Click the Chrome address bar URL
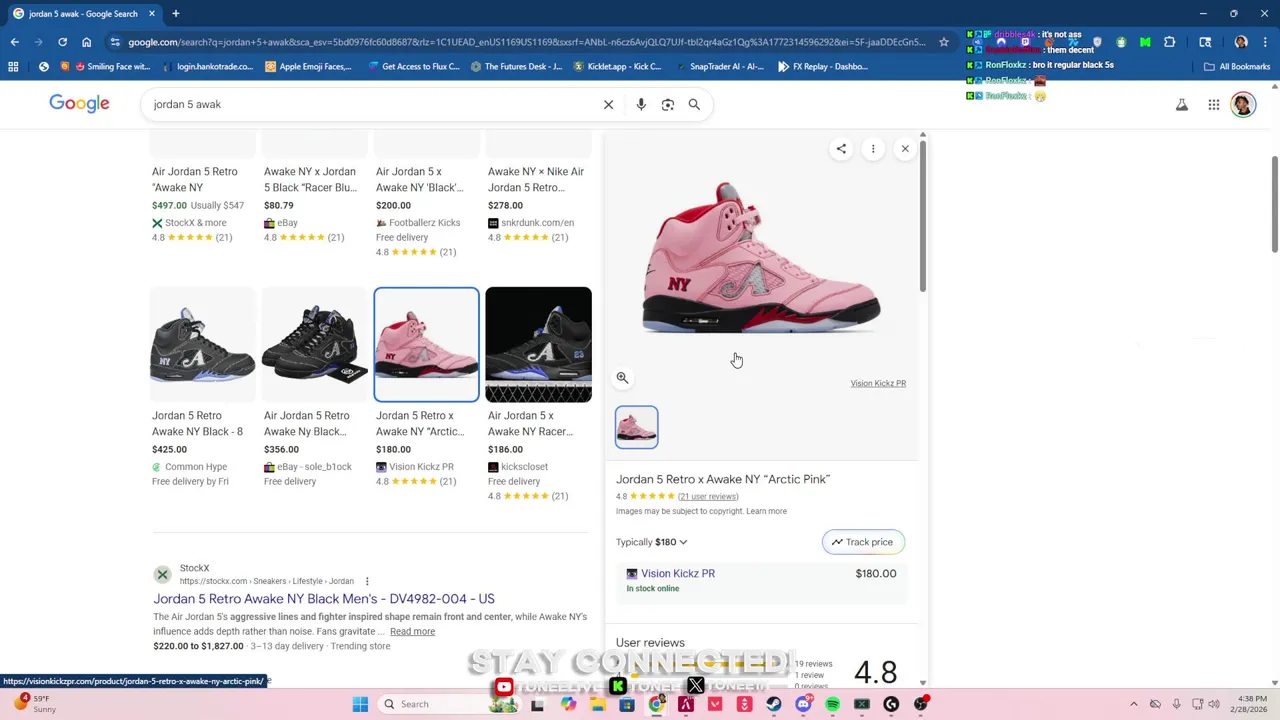This screenshot has width=1280, height=720. tap(527, 42)
